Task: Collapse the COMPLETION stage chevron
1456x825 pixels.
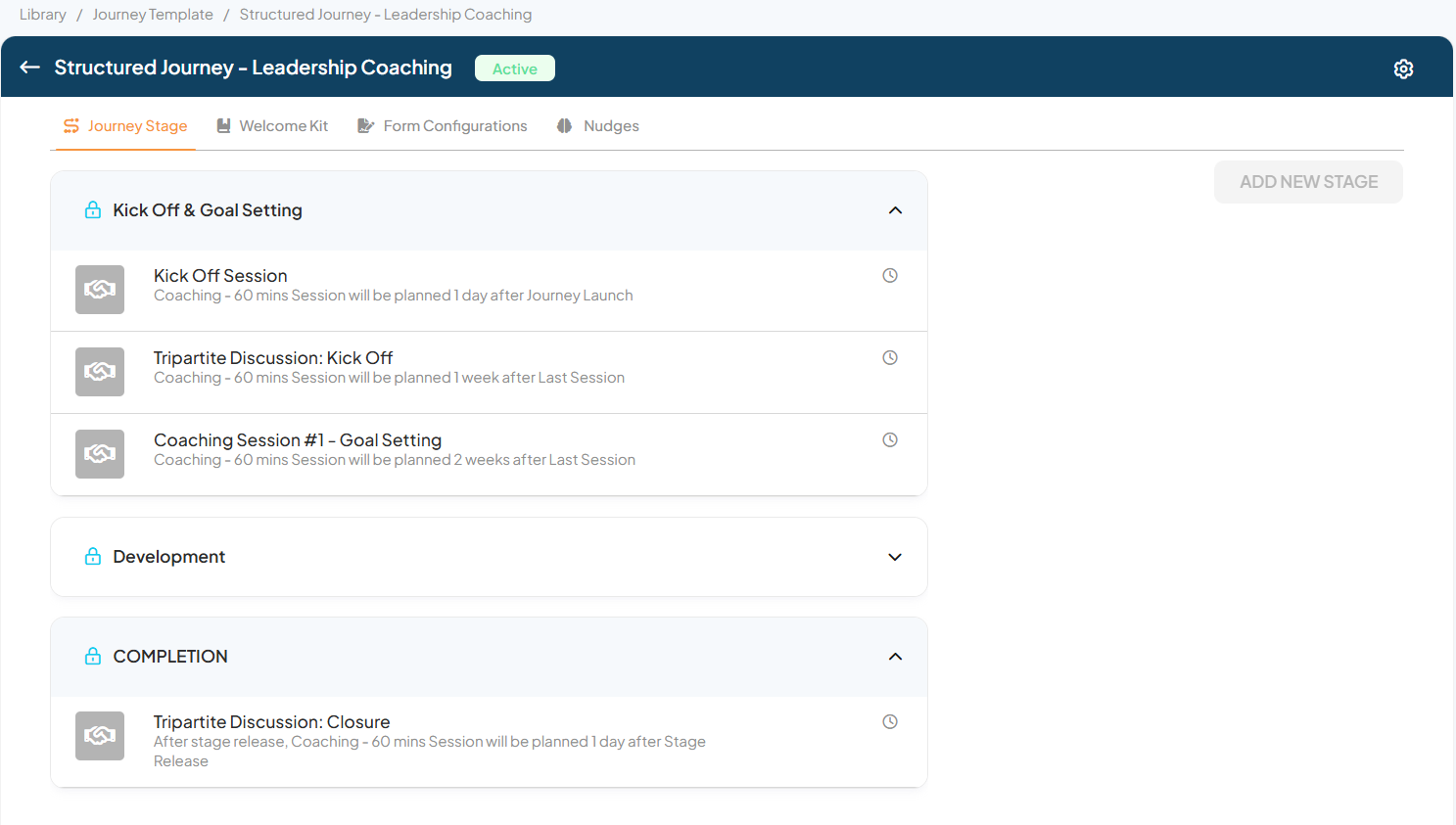Action: [895, 657]
